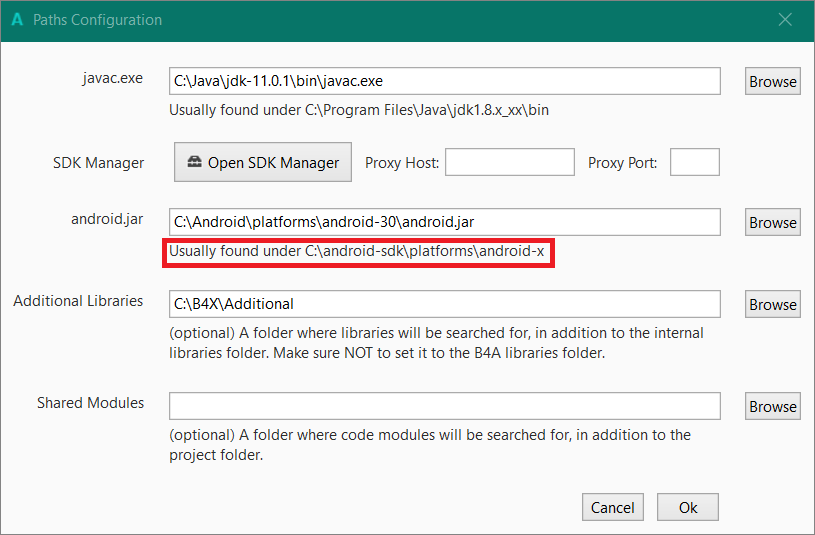Cancel the paths configuration changes

[x=612, y=508]
